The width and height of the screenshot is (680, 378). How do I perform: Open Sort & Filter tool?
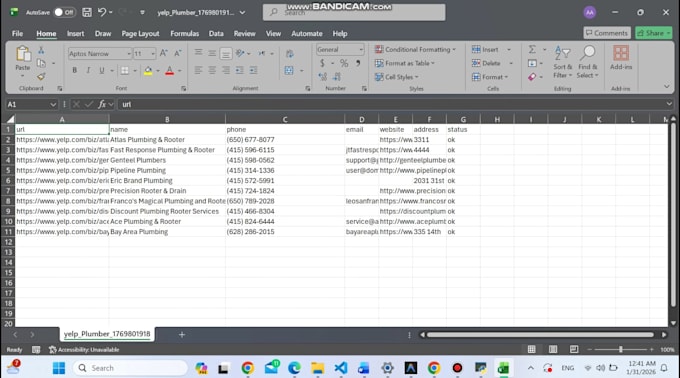point(562,62)
